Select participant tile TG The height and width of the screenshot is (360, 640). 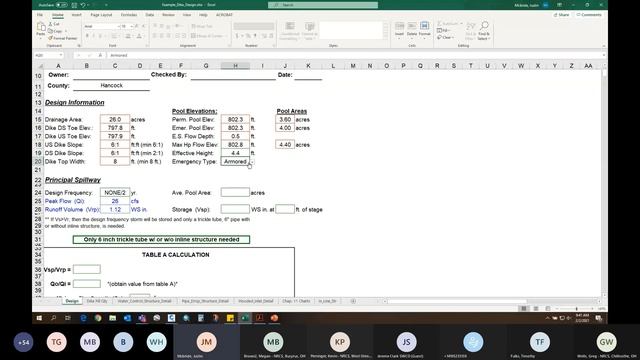[56, 342]
